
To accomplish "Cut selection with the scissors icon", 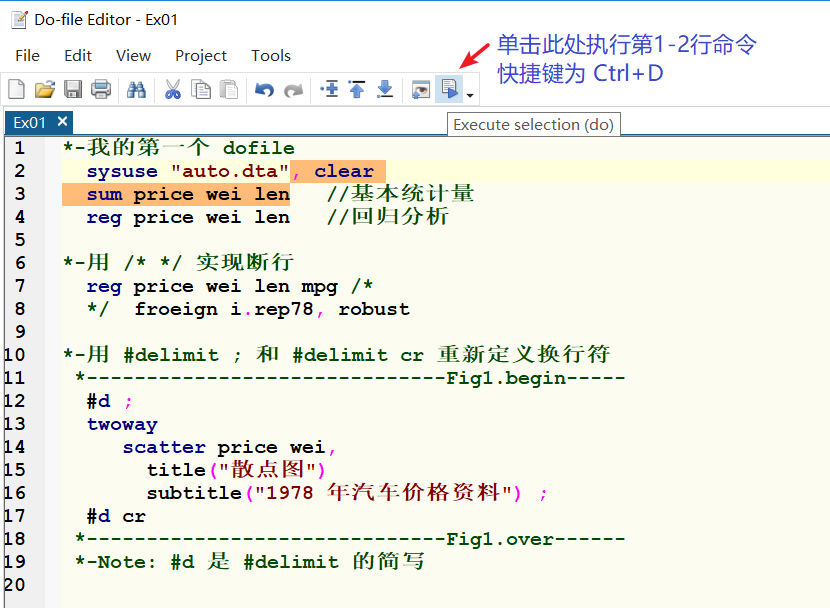I will coord(173,89).
